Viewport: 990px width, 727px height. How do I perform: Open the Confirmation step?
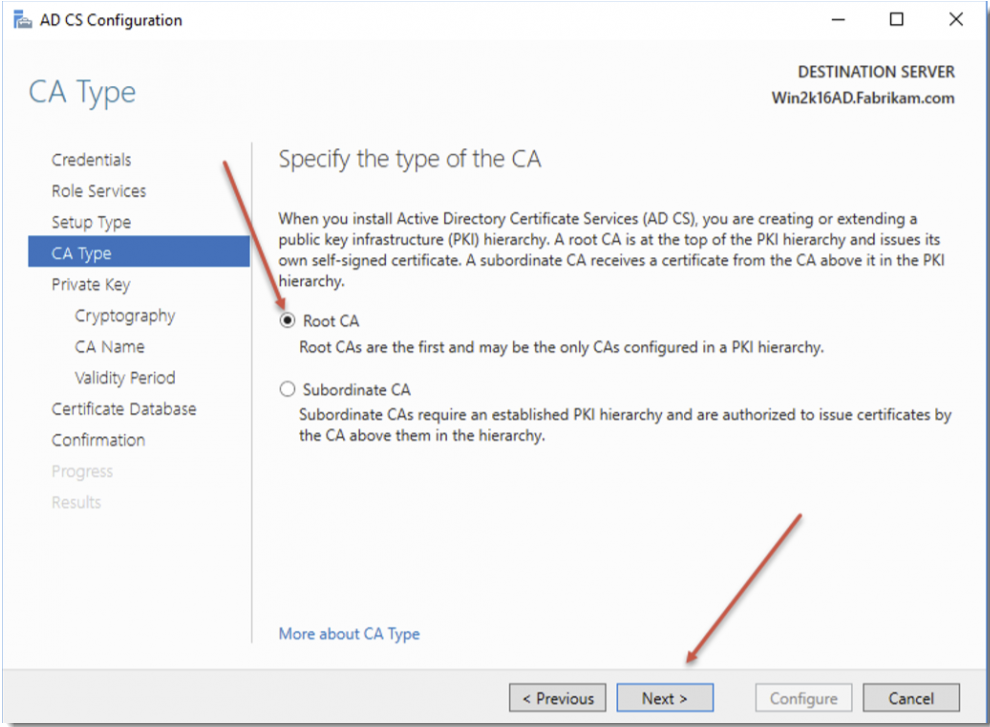(98, 440)
